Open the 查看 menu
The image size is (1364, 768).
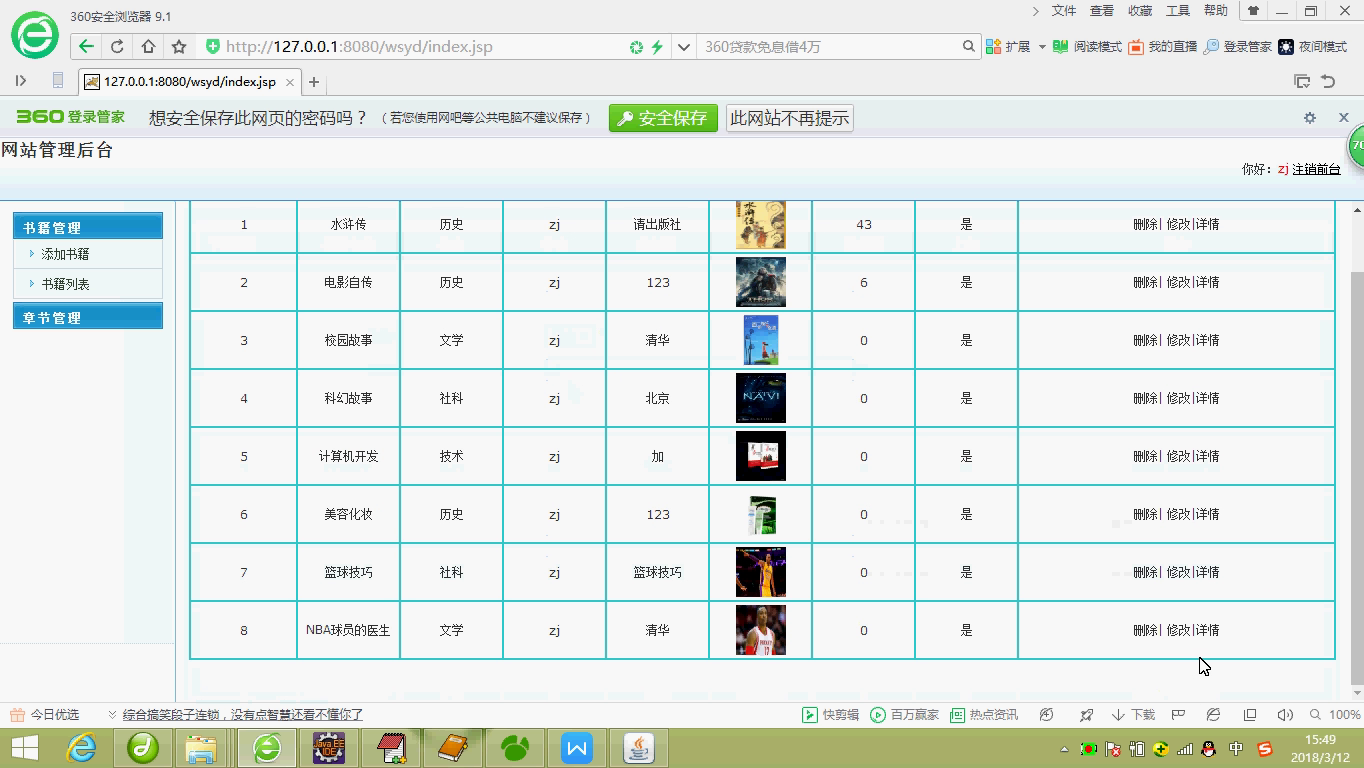pyautogui.click(x=1102, y=11)
